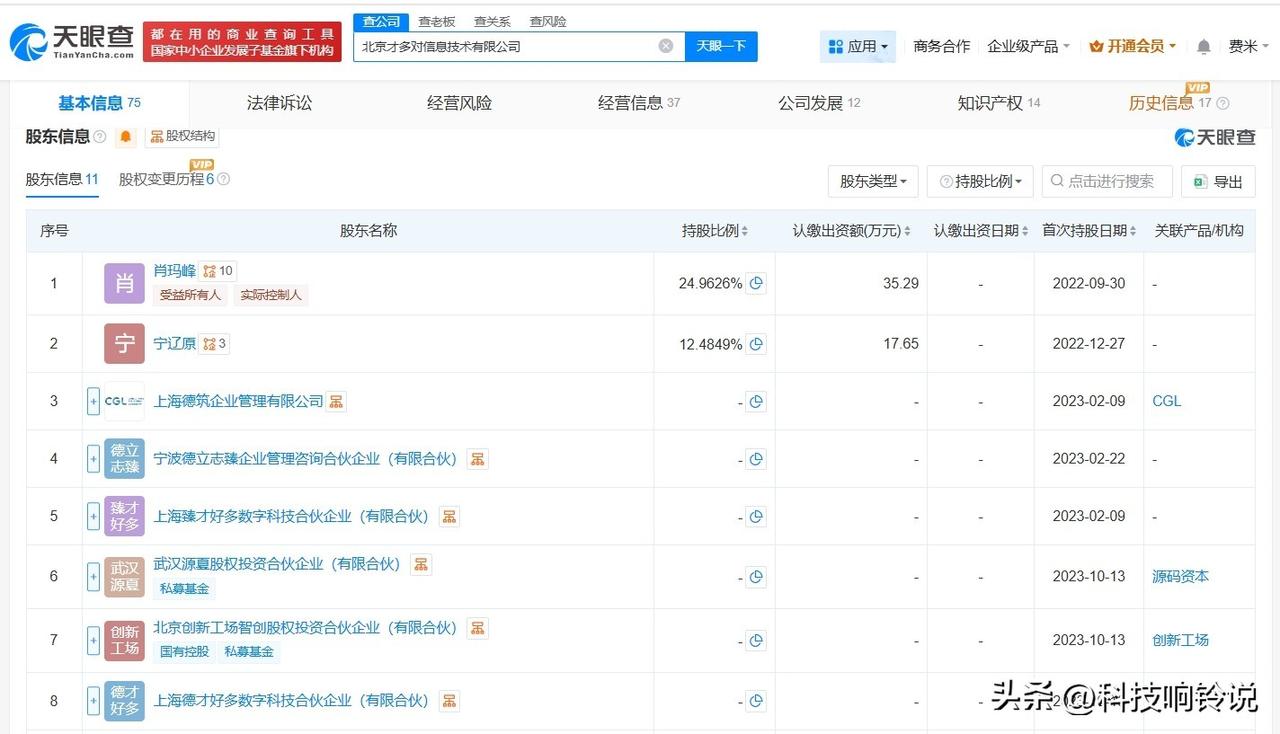Click the 导出 export button
This screenshot has width=1280, height=734.
(1218, 181)
